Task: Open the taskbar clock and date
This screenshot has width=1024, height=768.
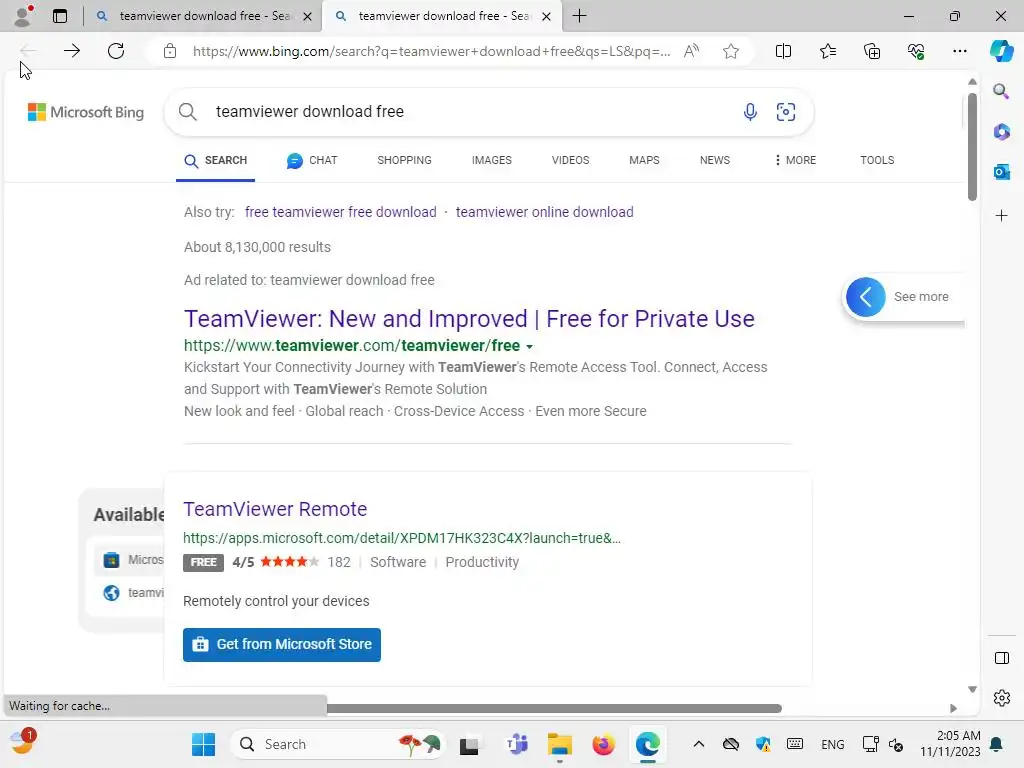Action: 950,744
